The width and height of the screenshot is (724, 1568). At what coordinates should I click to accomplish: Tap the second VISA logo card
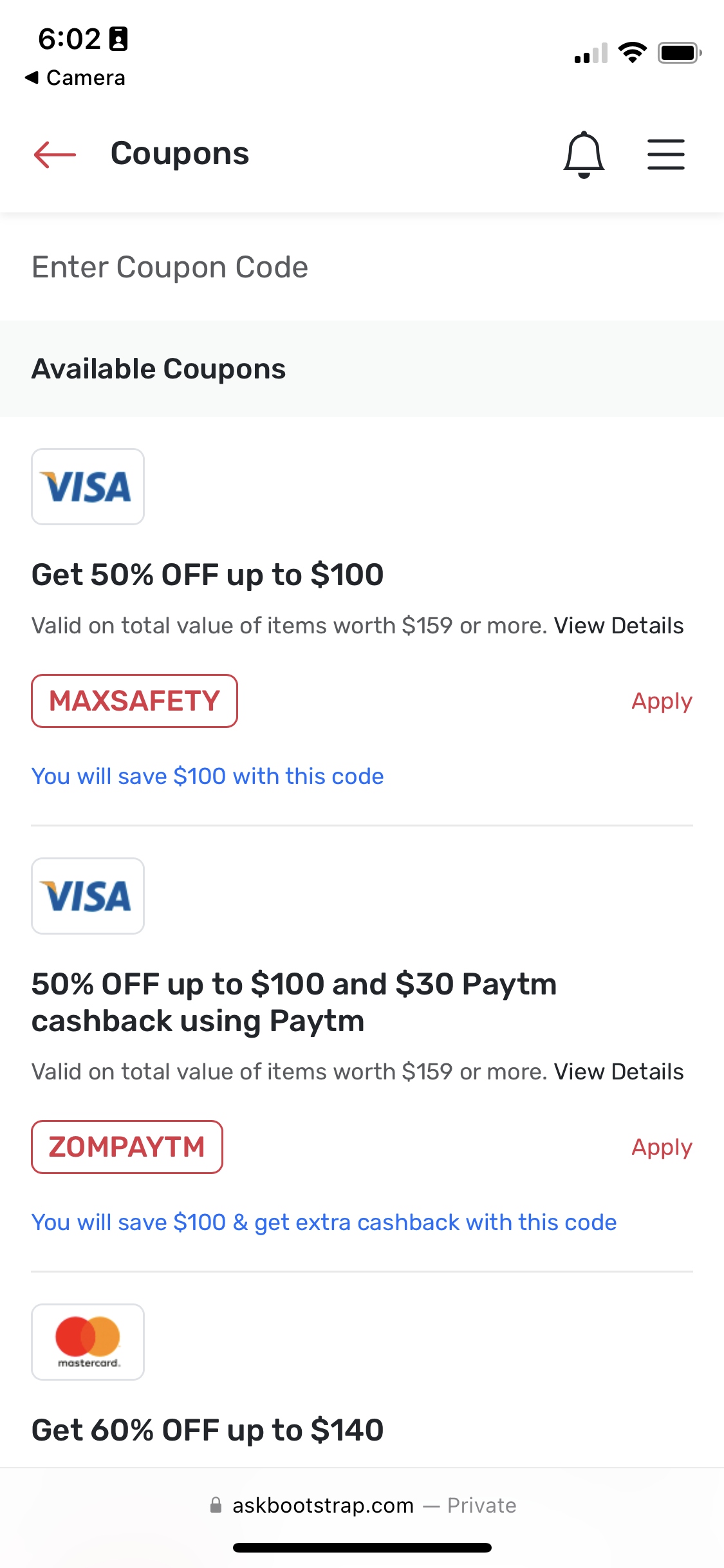[x=88, y=896]
